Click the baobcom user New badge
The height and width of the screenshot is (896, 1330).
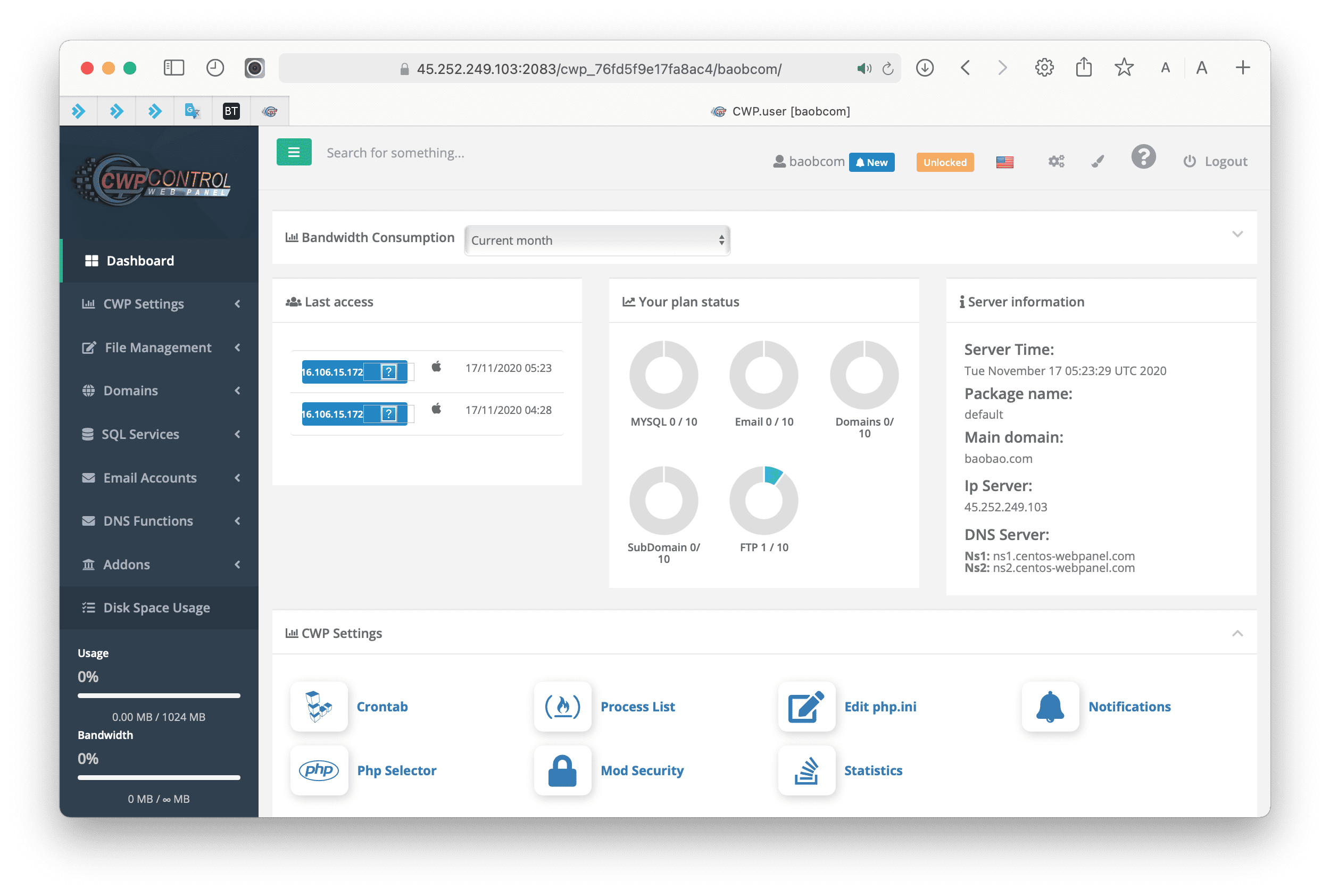[x=872, y=162]
